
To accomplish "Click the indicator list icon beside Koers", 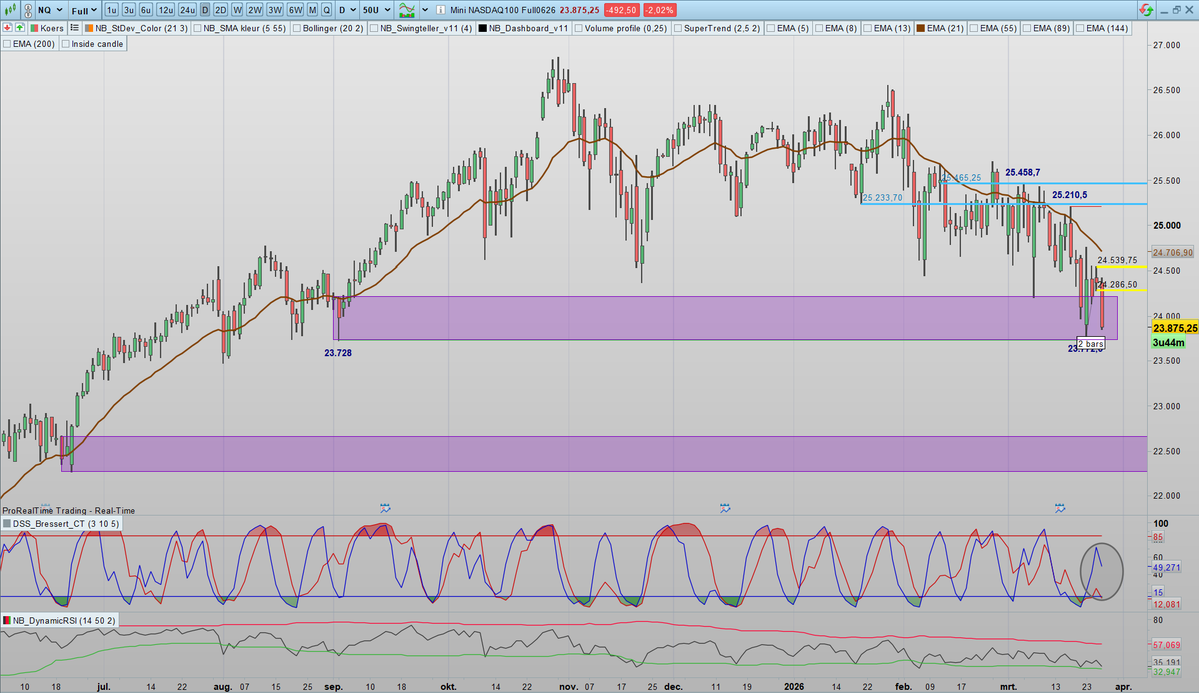I will (x=74, y=28).
